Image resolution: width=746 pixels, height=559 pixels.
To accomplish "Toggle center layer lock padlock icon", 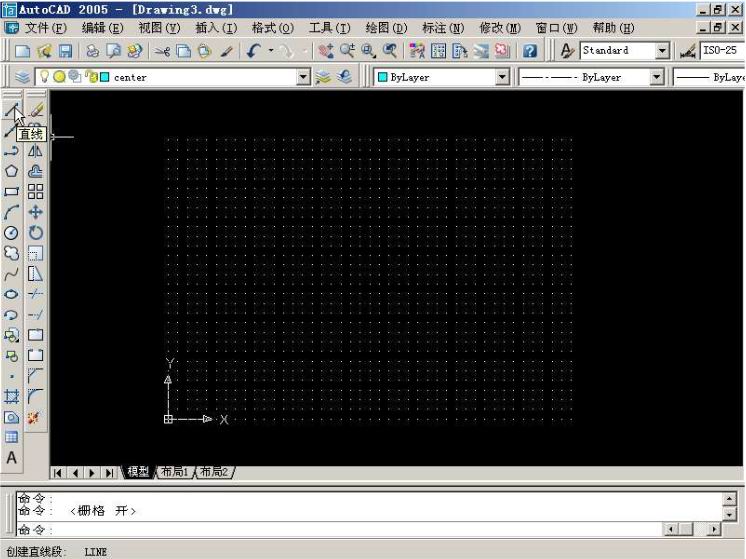I will [91, 77].
